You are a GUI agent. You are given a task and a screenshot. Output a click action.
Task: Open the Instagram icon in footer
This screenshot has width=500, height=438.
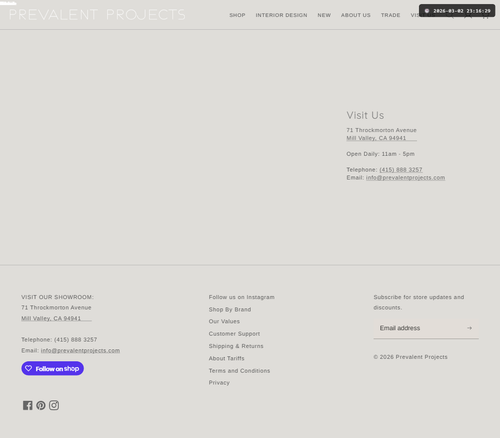pyautogui.click(x=54, y=405)
